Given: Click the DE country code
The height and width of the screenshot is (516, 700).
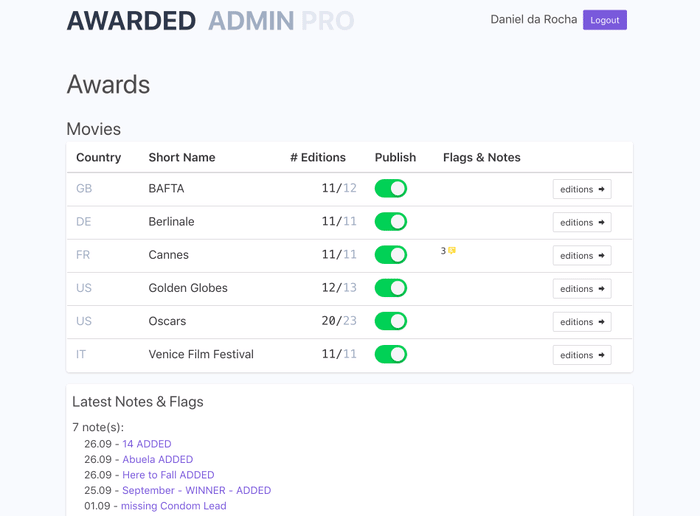Looking at the screenshot, I should click(83, 221).
